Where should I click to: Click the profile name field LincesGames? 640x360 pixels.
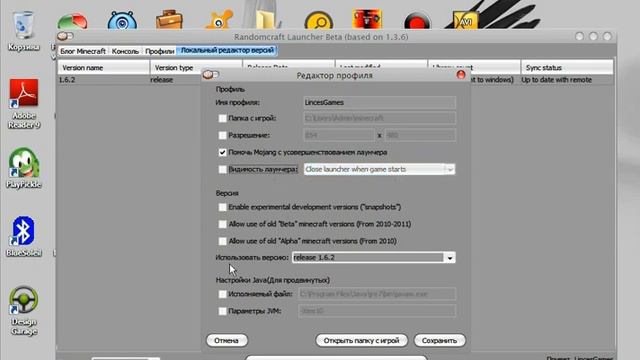pos(380,102)
